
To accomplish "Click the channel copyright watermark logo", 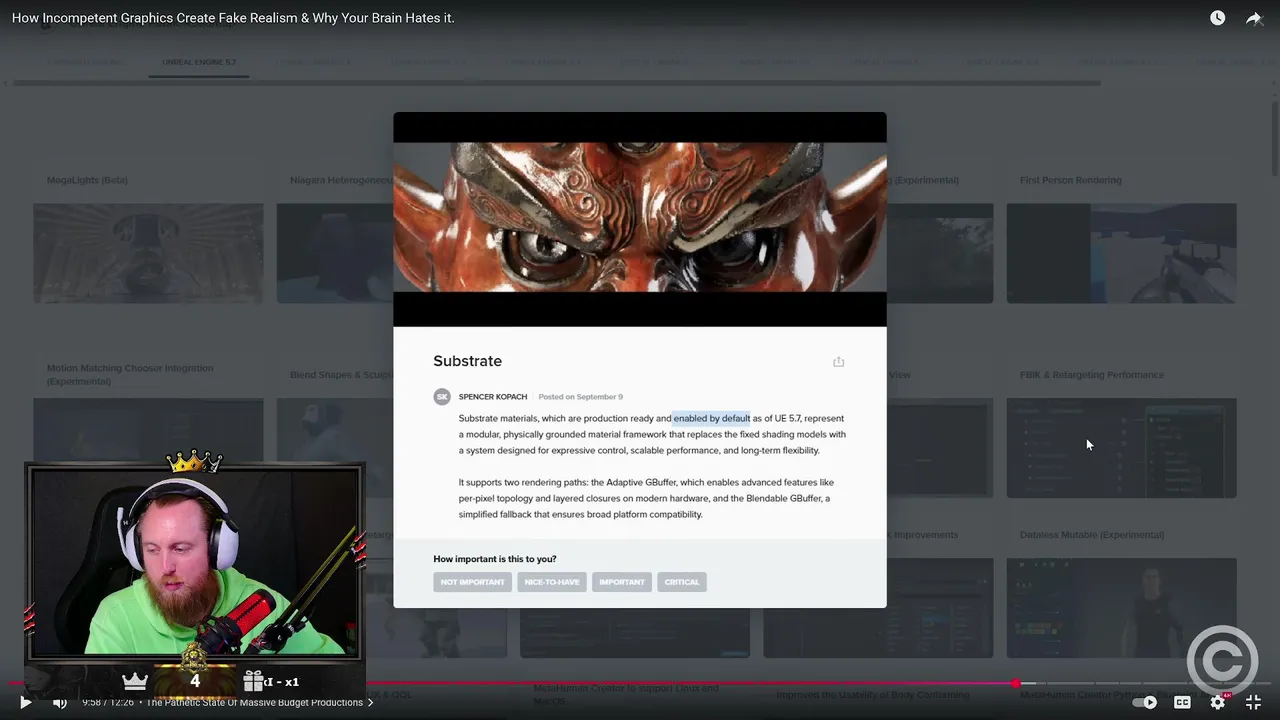I will pyautogui.click(x=1222, y=661).
